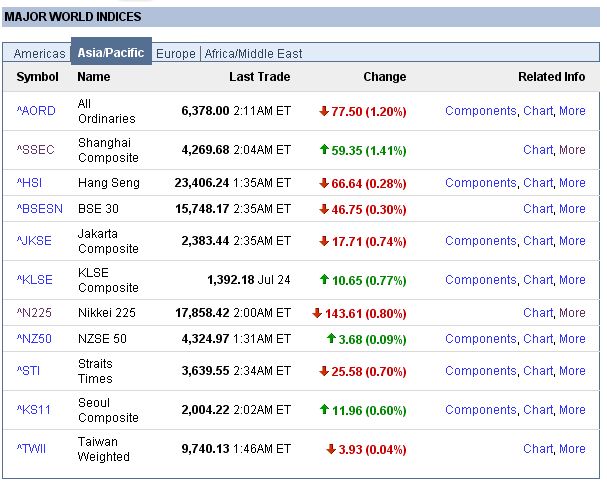
Task: Click the red down arrow for Hang Seng
Action: [x=324, y=183]
